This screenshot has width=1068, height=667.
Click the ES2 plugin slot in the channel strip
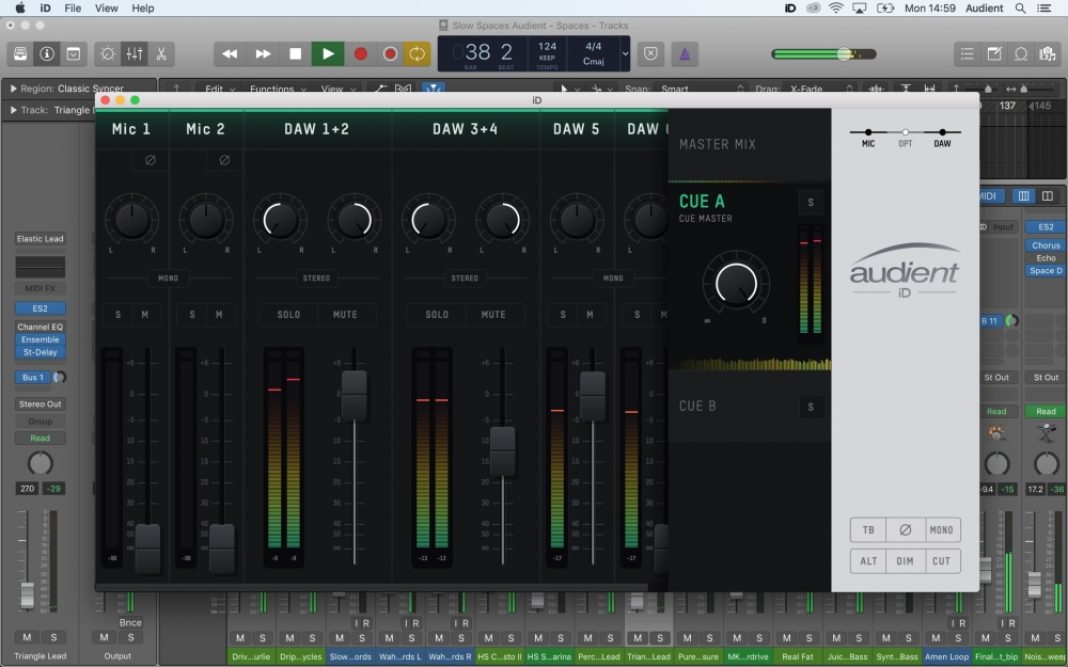coord(40,308)
